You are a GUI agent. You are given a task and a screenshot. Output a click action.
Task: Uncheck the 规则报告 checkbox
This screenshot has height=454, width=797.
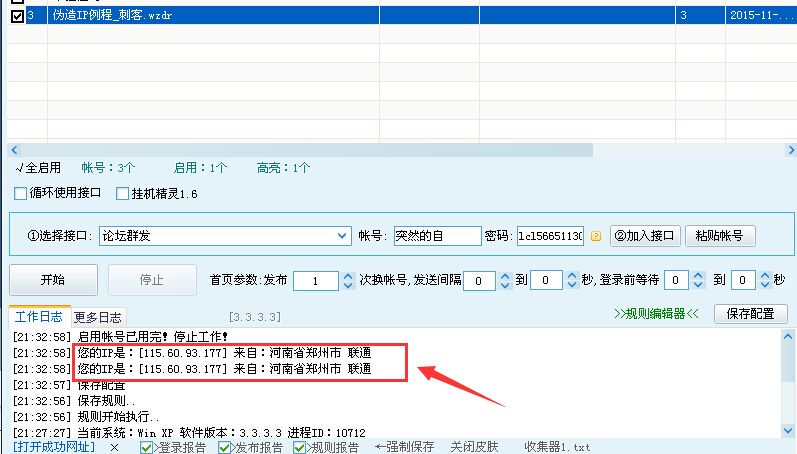pyautogui.click(x=299, y=447)
